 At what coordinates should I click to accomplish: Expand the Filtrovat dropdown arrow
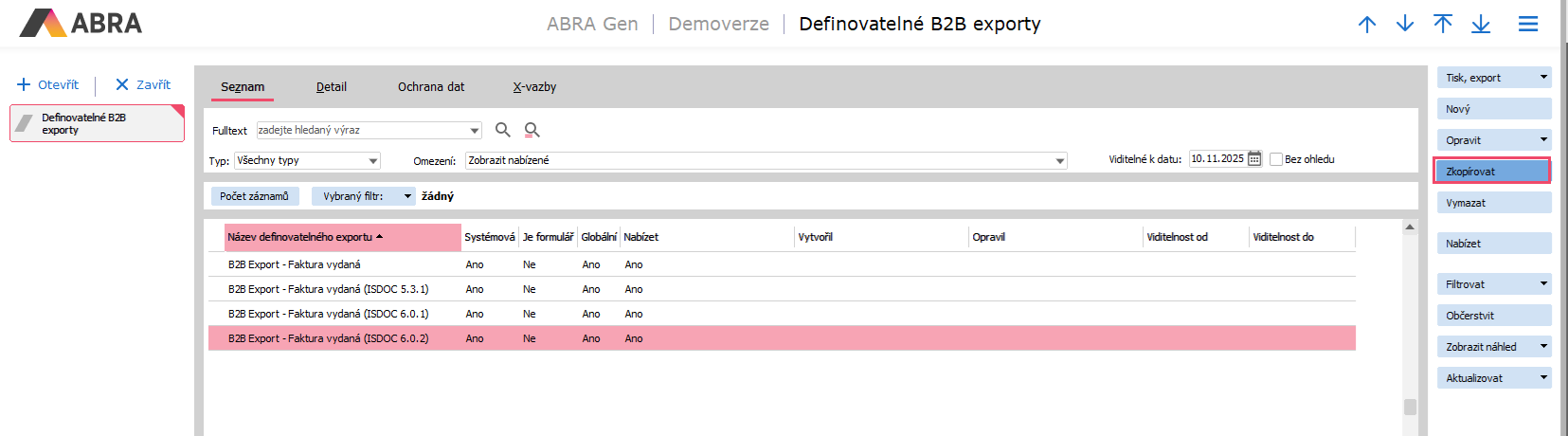coord(1543,284)
